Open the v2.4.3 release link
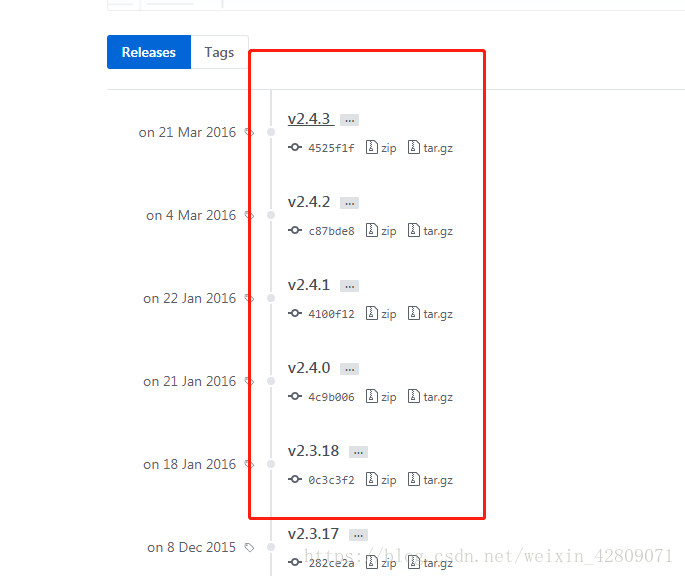 click(x=311, y=119)
